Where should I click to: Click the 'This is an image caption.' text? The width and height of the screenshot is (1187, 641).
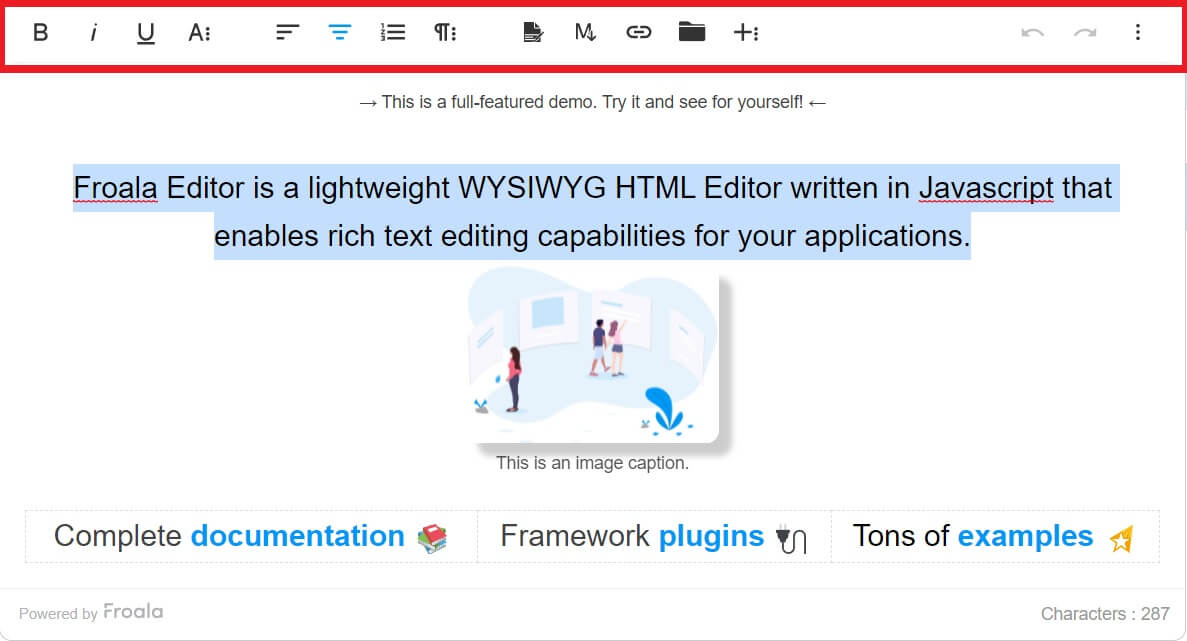pos(593,463)
